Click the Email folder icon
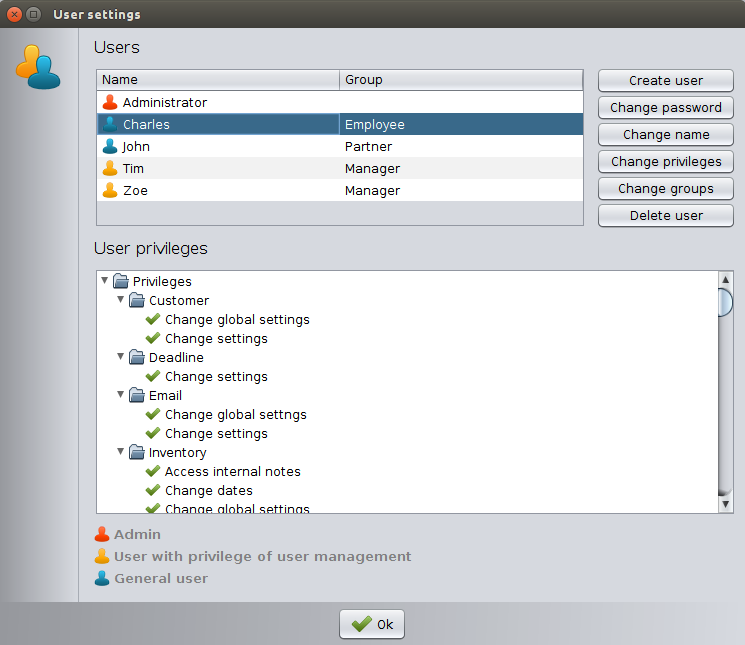745x645 pixels. pos(137,395)
